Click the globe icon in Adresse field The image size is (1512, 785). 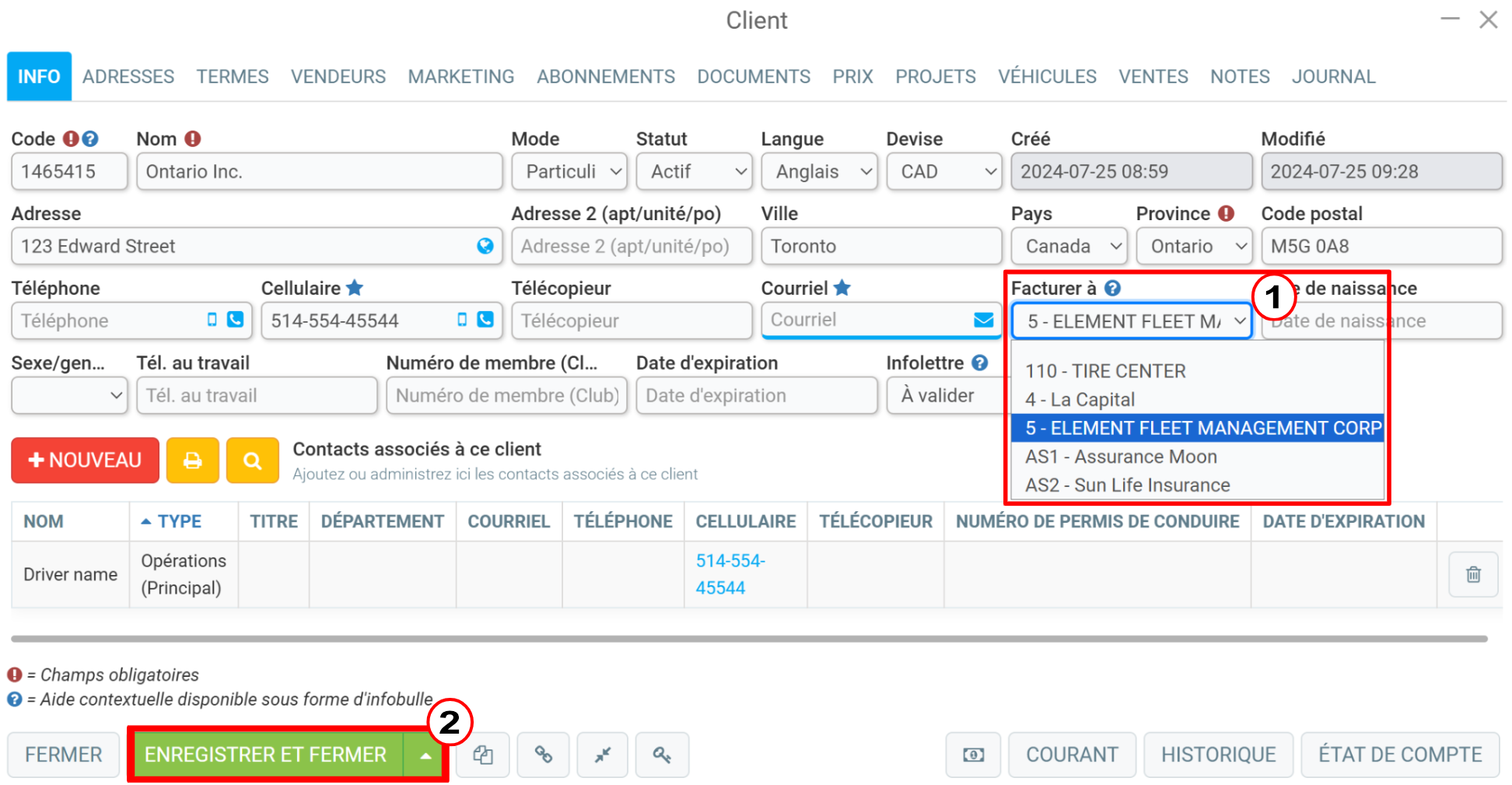(x=485, y=246)
